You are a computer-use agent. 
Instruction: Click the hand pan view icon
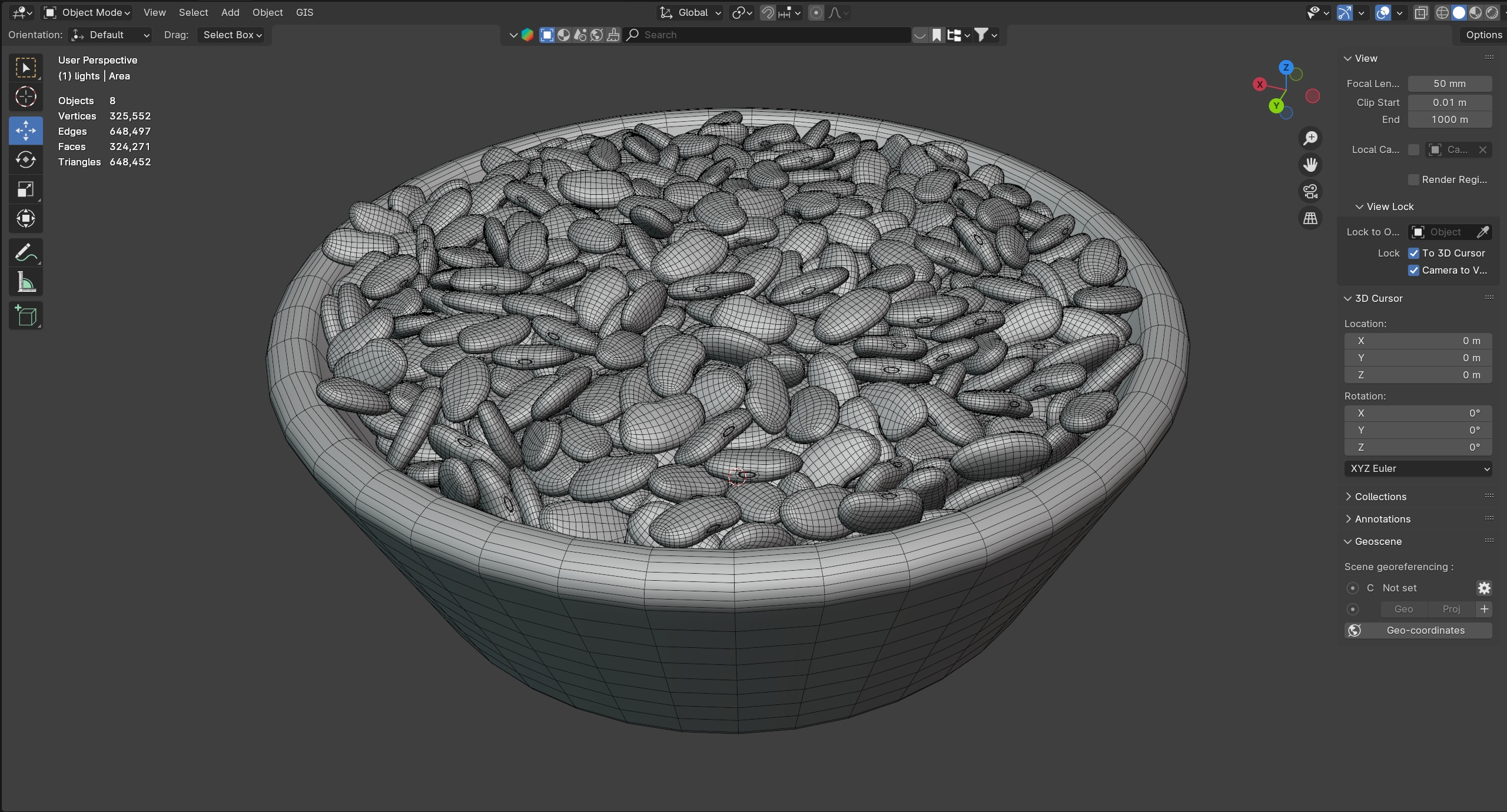click(x=1310, y=165)
